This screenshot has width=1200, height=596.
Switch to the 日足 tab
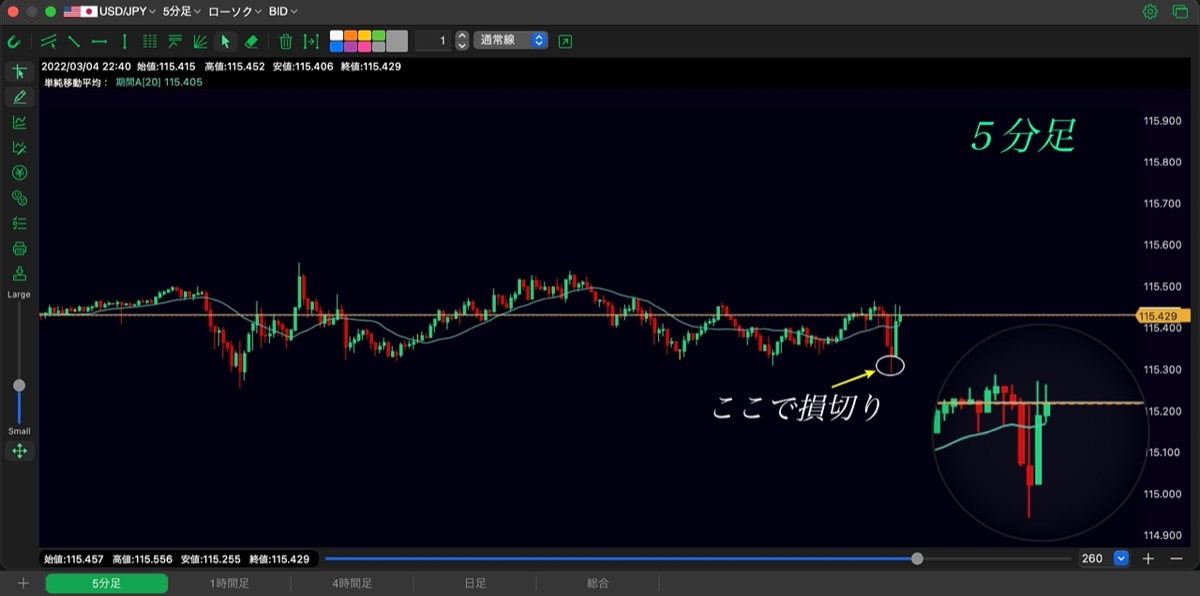pos(475,583)
